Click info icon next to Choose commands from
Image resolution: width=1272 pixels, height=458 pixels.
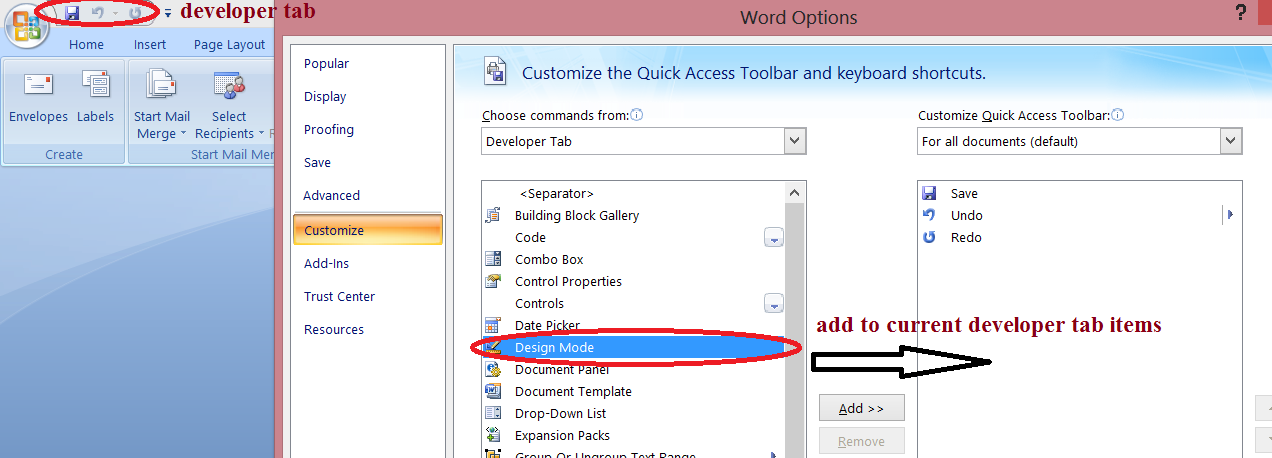click(637, 115)
